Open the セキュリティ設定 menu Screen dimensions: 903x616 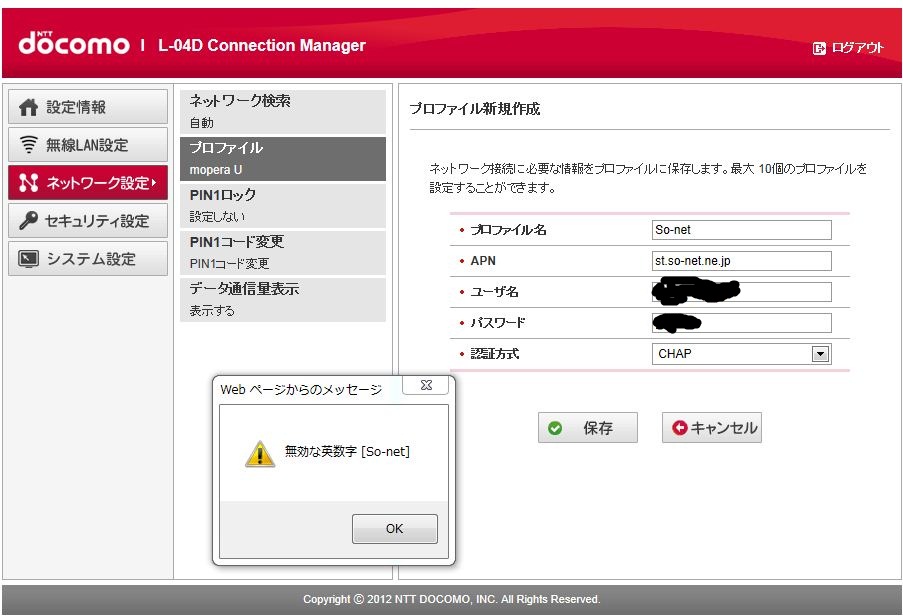(88, 220)
